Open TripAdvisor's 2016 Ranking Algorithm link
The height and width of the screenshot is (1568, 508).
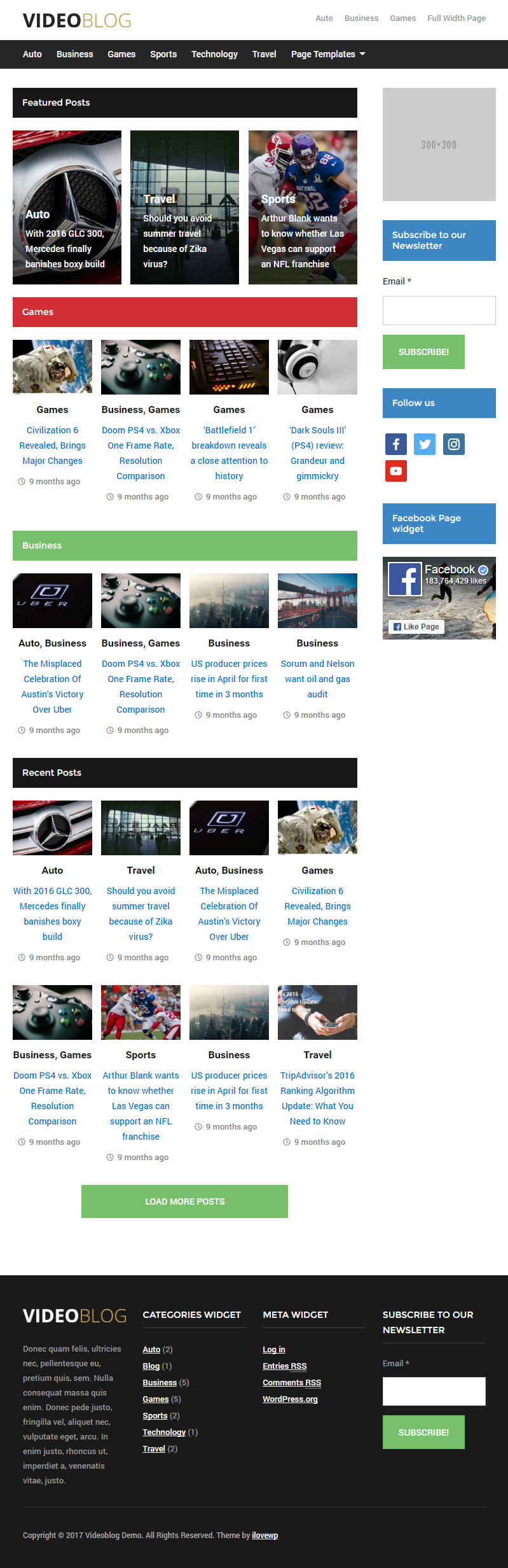tap(317, 1098)
